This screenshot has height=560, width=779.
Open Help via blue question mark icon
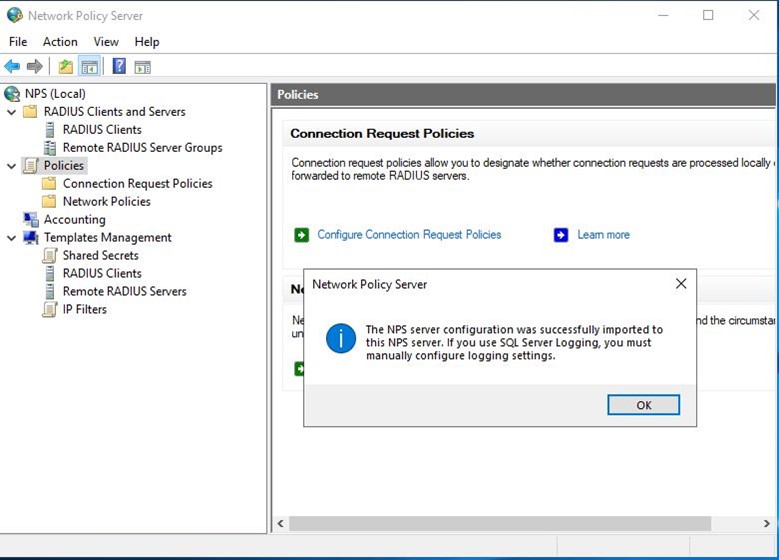pos(119,66)
